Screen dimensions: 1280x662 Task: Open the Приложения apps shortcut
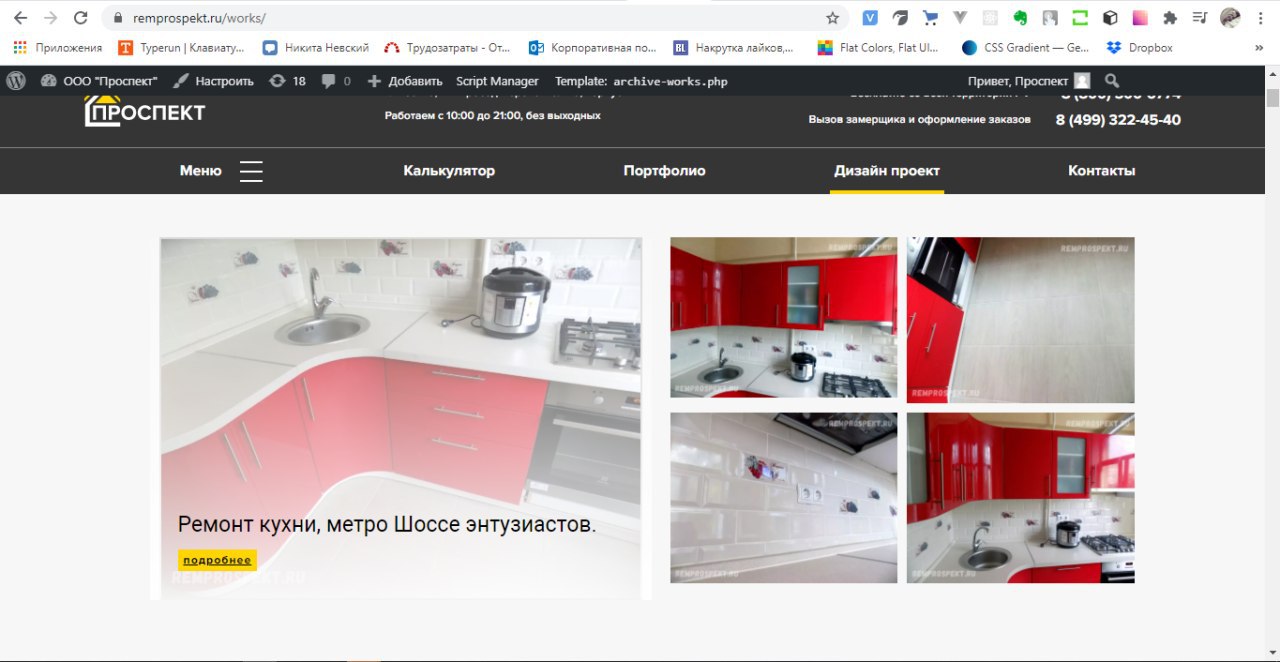tap(57, 47)
